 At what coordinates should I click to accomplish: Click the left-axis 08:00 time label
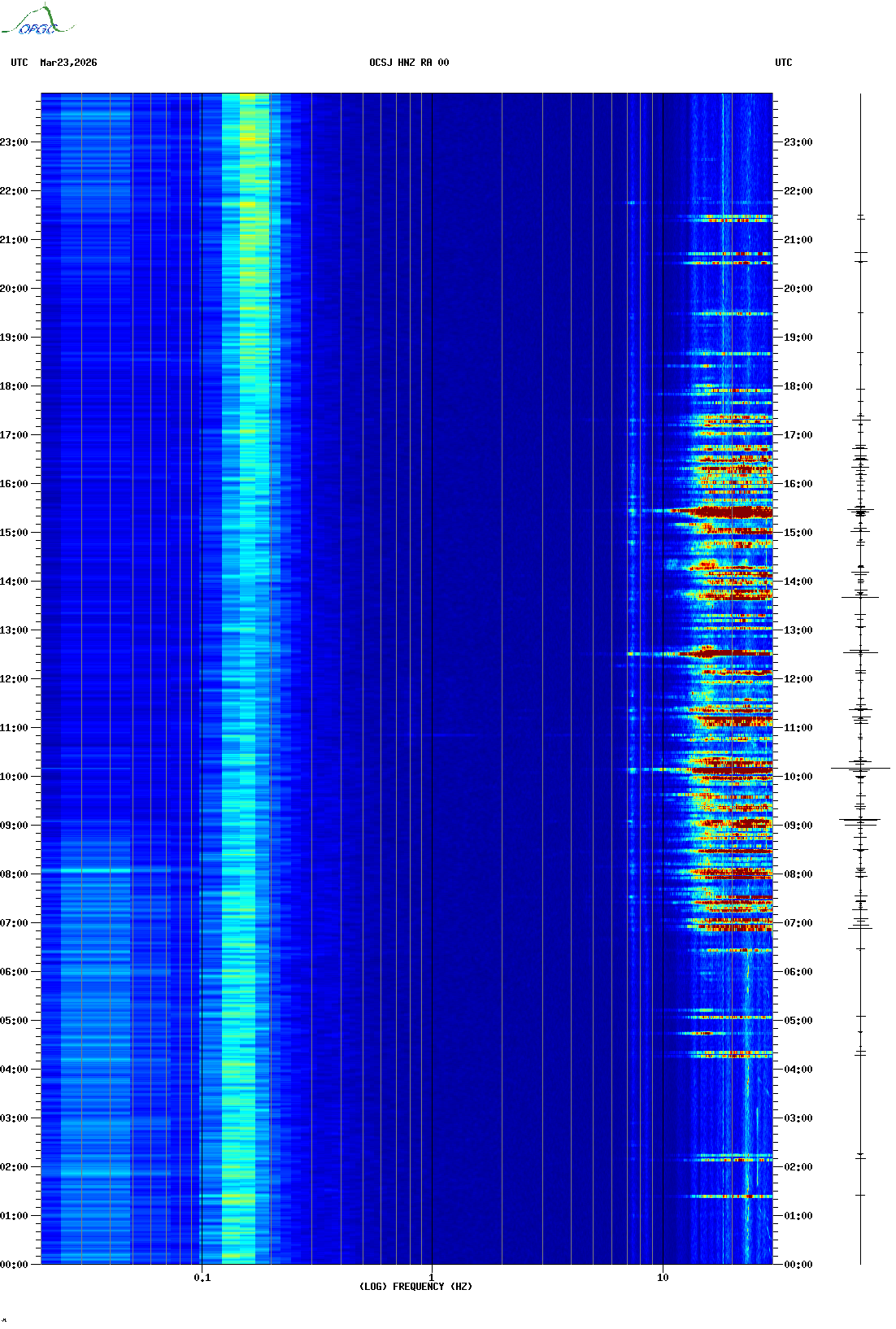14,874
